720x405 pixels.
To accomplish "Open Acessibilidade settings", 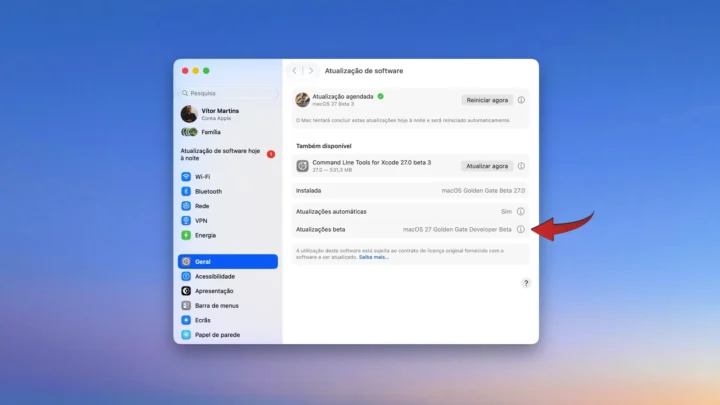I will point(227,276).
